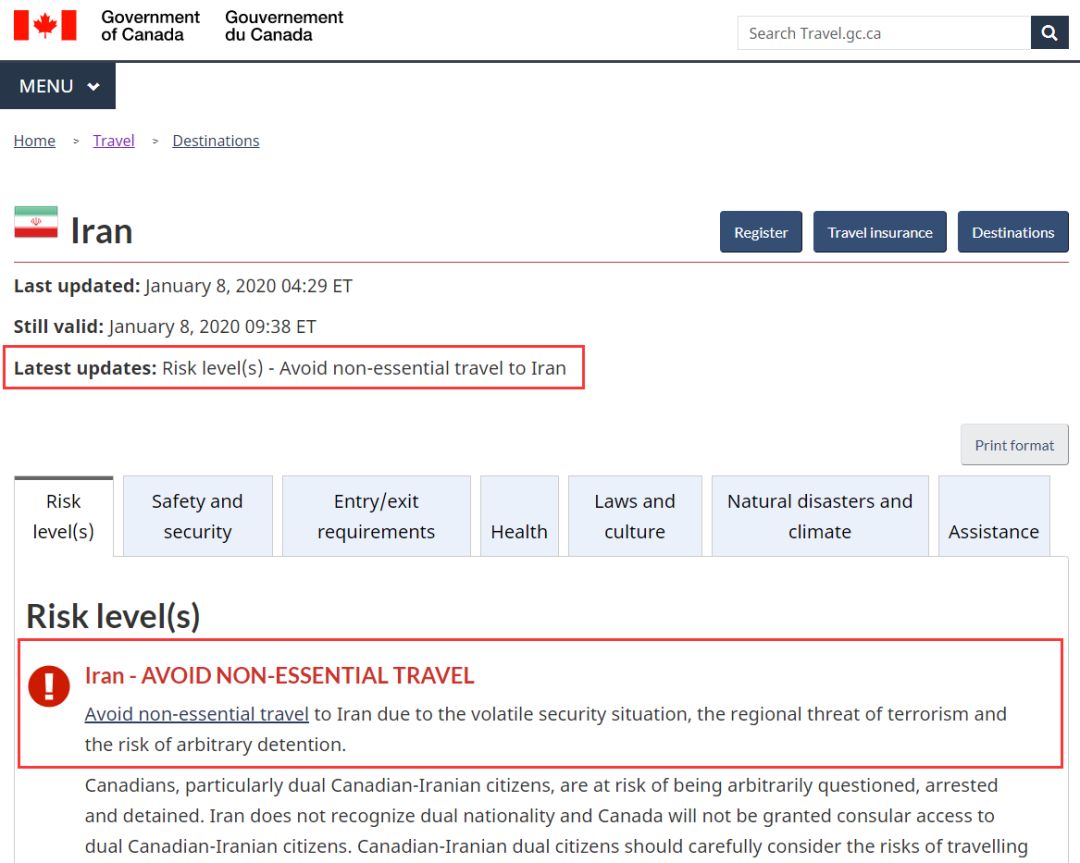Open the Entry/exit requirements tab
The height and width of the screenshot is (863, 1080).
point(376,516)
